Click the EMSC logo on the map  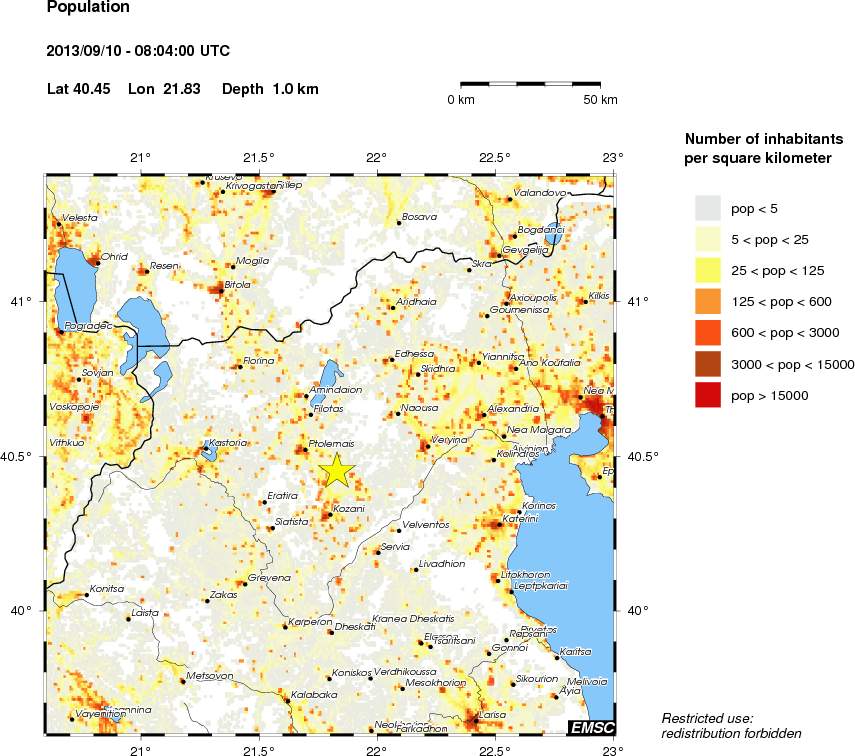592,727
